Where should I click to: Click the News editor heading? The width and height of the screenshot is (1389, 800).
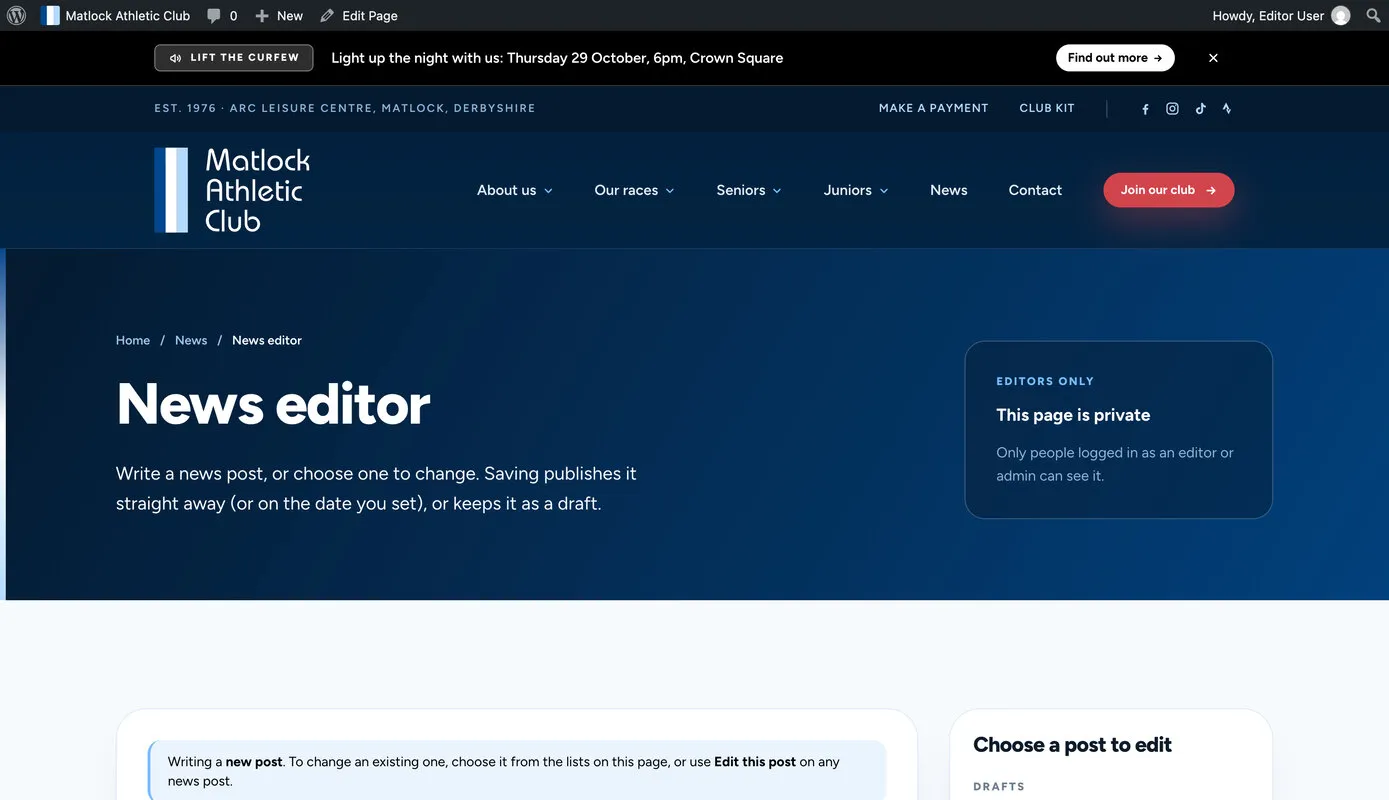273,404
